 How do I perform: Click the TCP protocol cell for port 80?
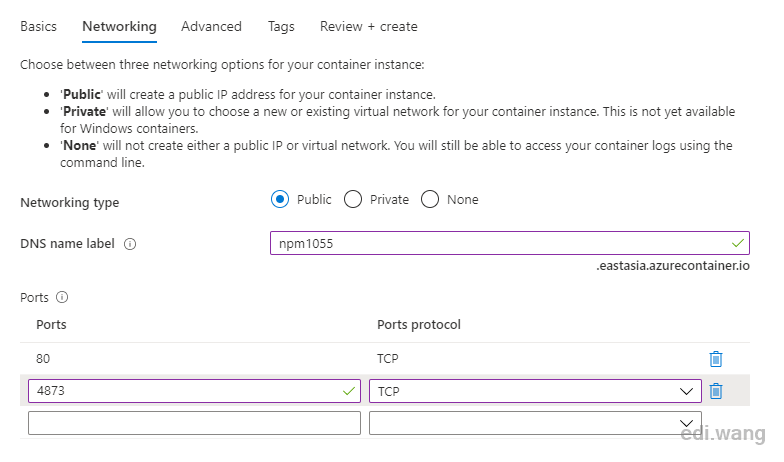(x=388, y=359)
